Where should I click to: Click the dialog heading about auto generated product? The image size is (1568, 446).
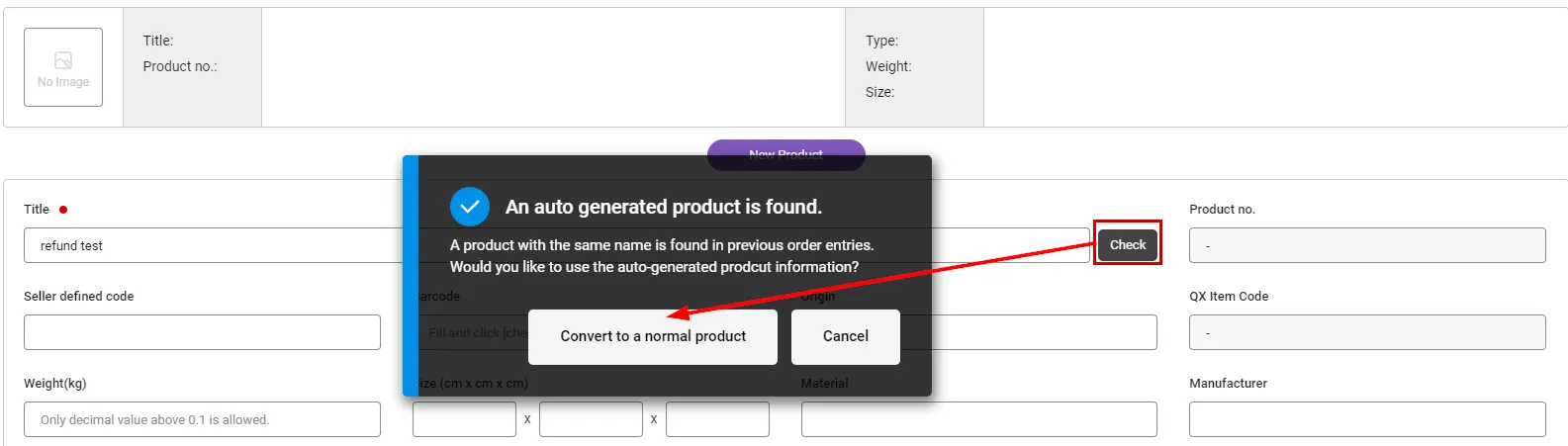tap(663, 207)
